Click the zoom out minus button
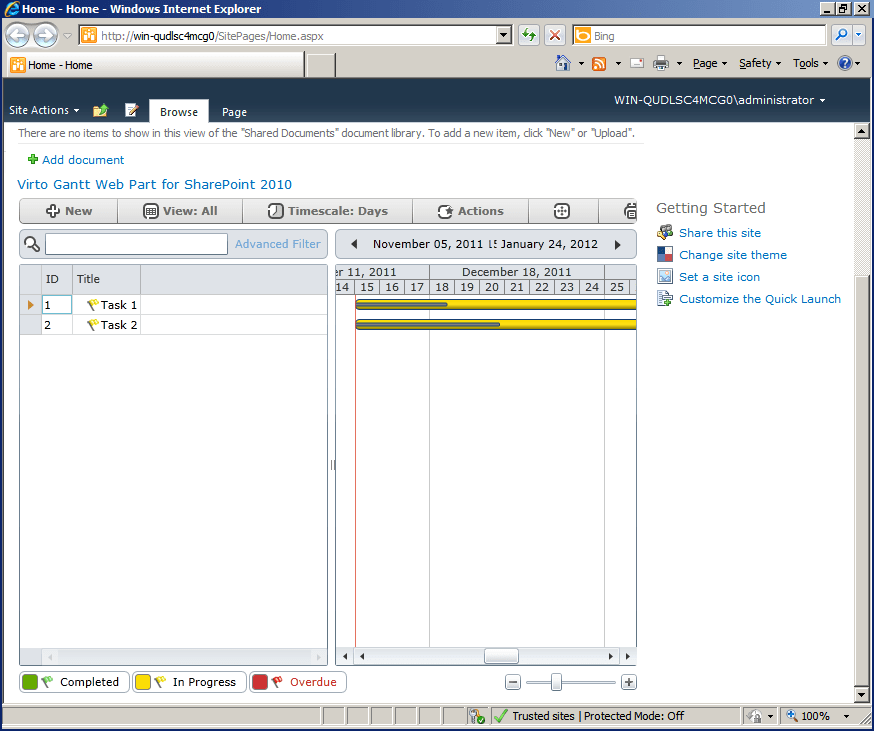 (513, 682)
